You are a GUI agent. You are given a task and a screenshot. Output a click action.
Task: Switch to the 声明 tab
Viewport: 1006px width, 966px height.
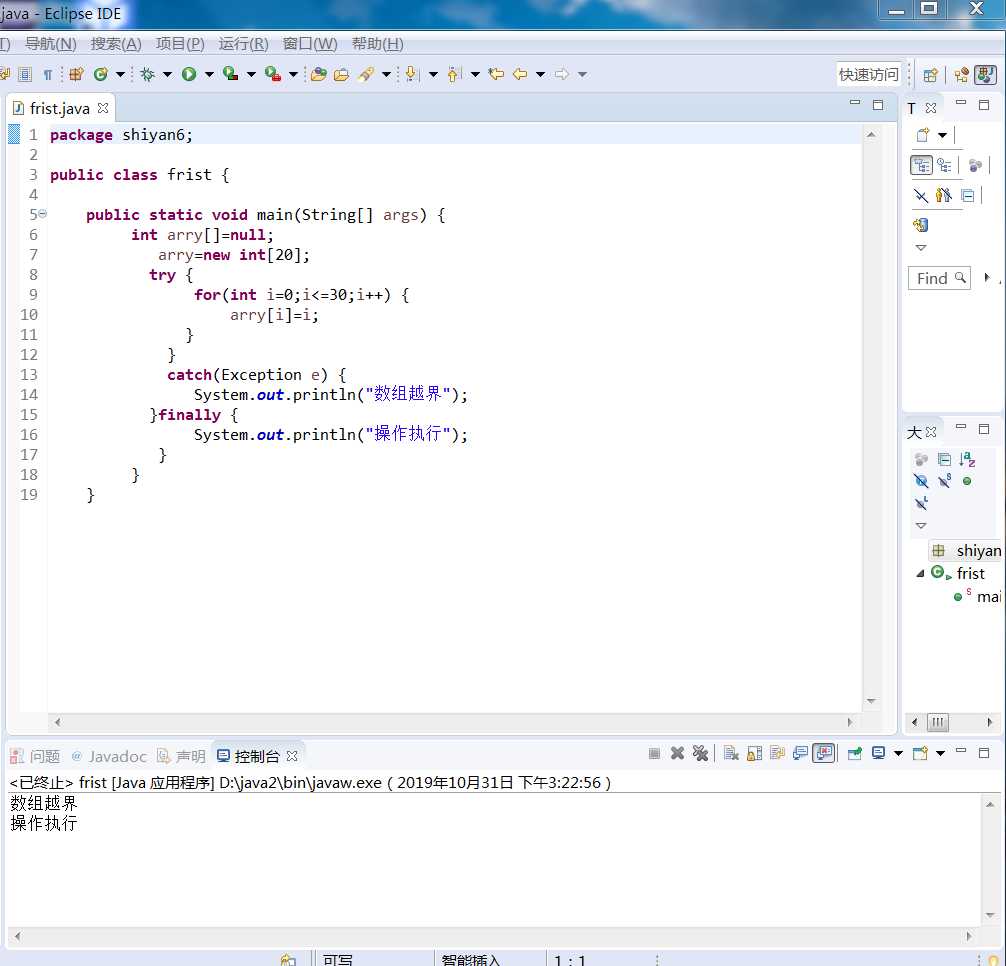tap(182, 756)
